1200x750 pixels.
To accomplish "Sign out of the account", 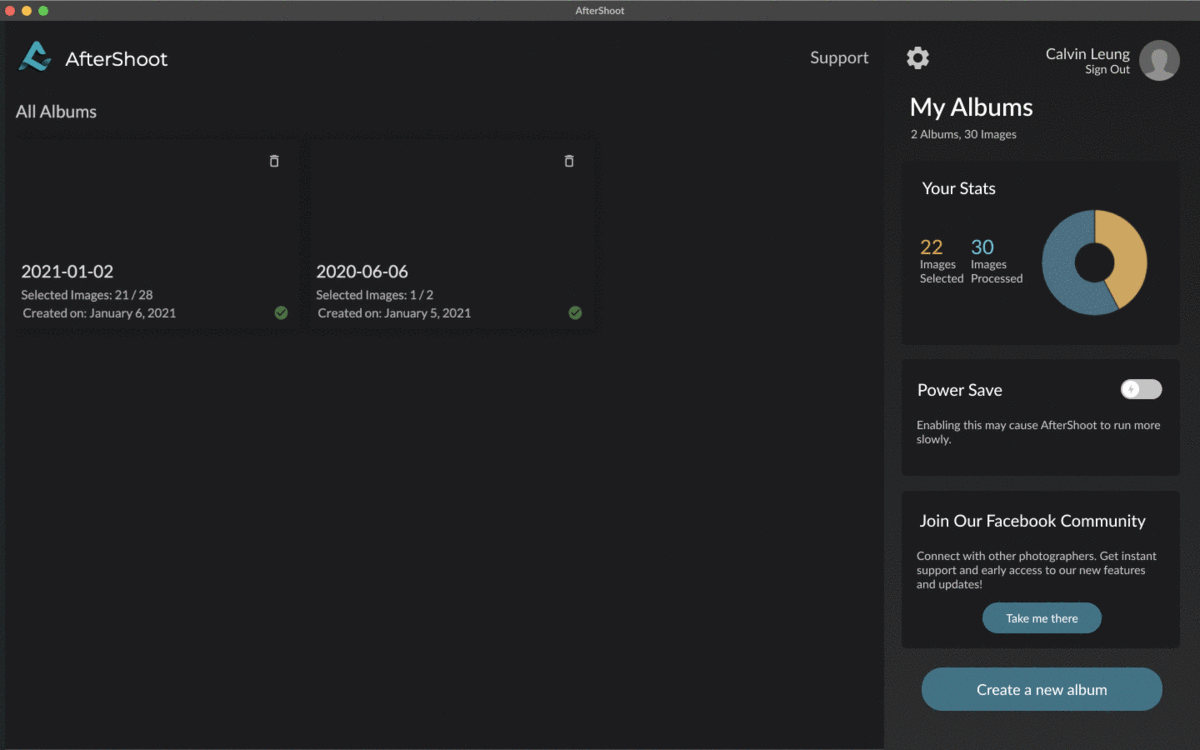I will pyautogui.click(x=1107, y=70).
